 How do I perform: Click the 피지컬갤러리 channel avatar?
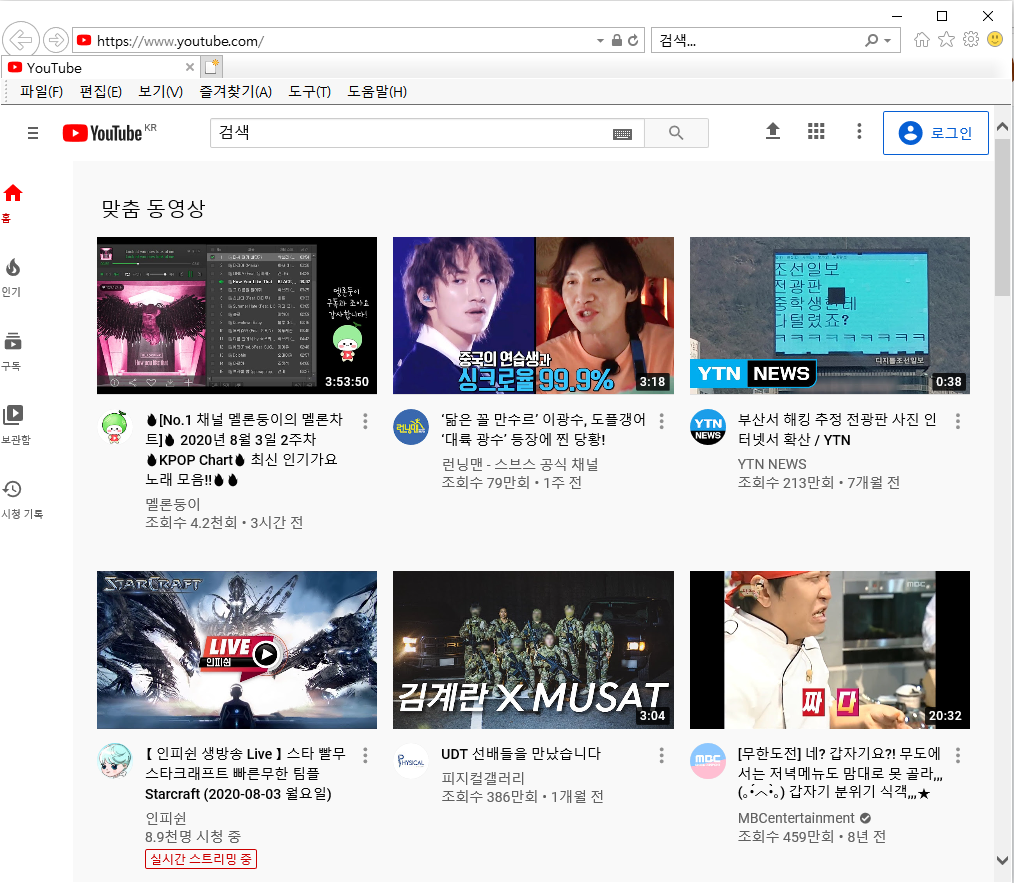[x=411, y=761]
